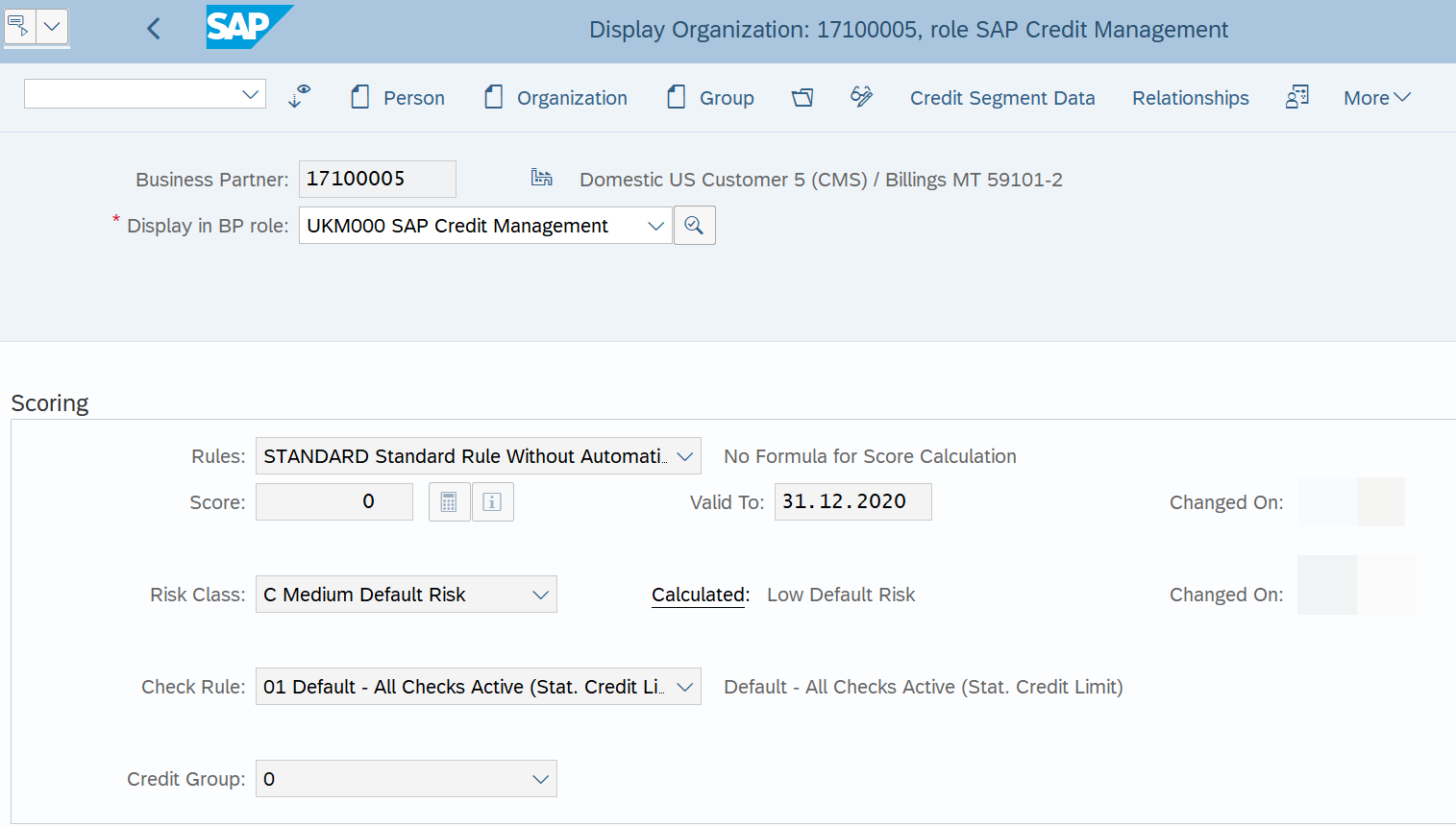1456x827 pixels.
Task: Click the BP role details magnifier button
Action: point(694,226)
